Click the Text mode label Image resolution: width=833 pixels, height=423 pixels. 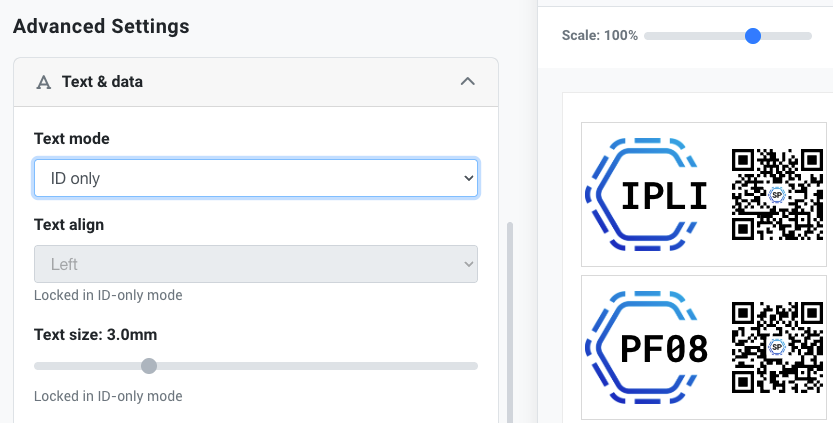[x=72, y=139]
